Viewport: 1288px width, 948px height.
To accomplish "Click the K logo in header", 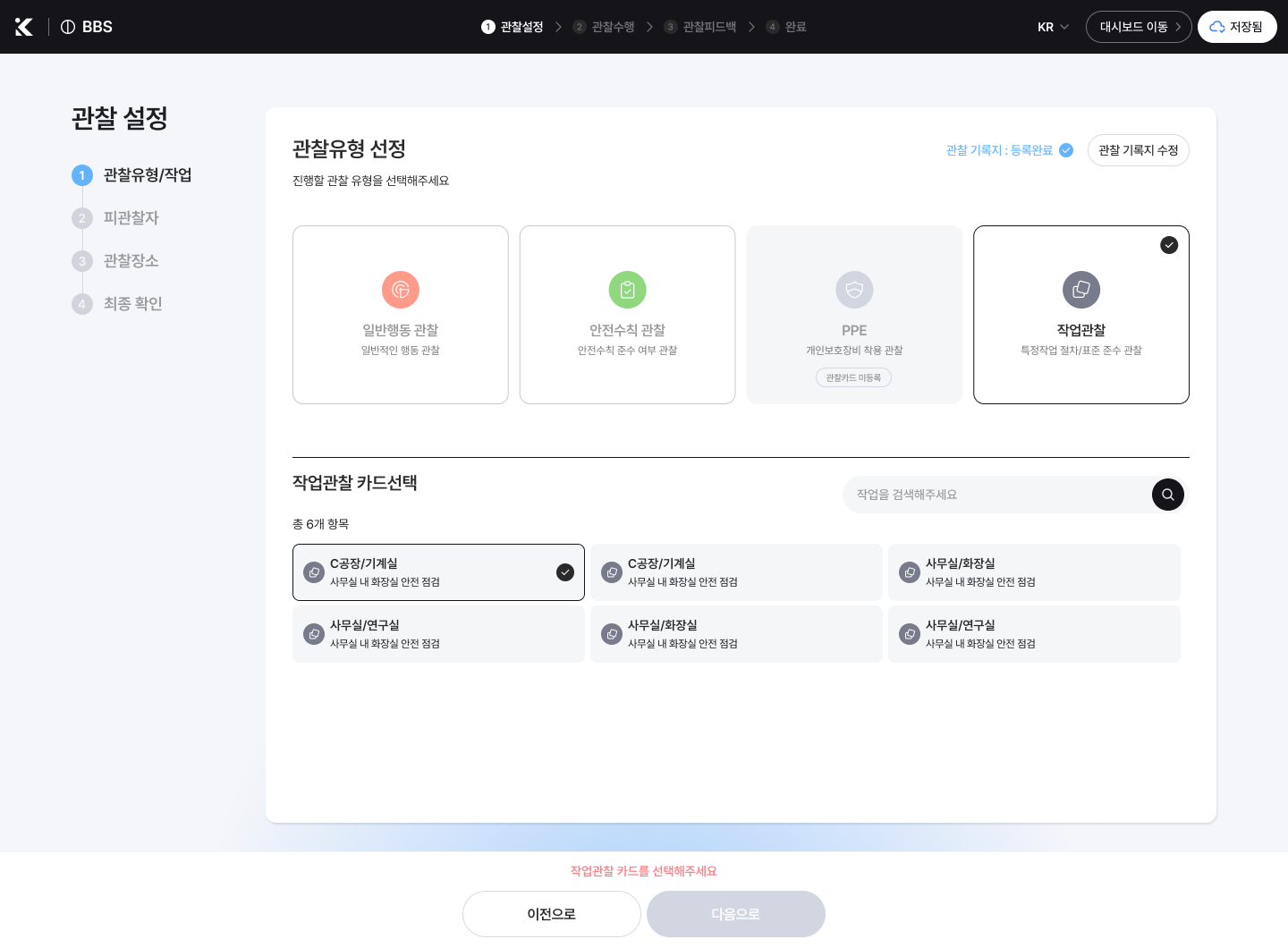I will tap(24, 27).
